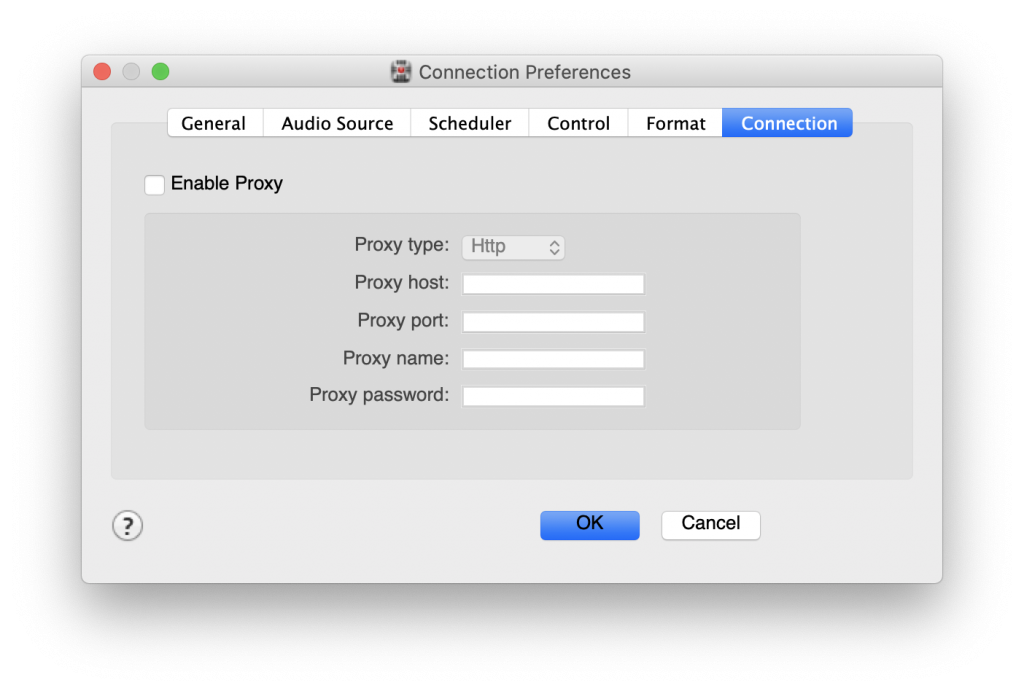
Task: Click the Connection Preferences title text
Action: click(x=524, y=72)
